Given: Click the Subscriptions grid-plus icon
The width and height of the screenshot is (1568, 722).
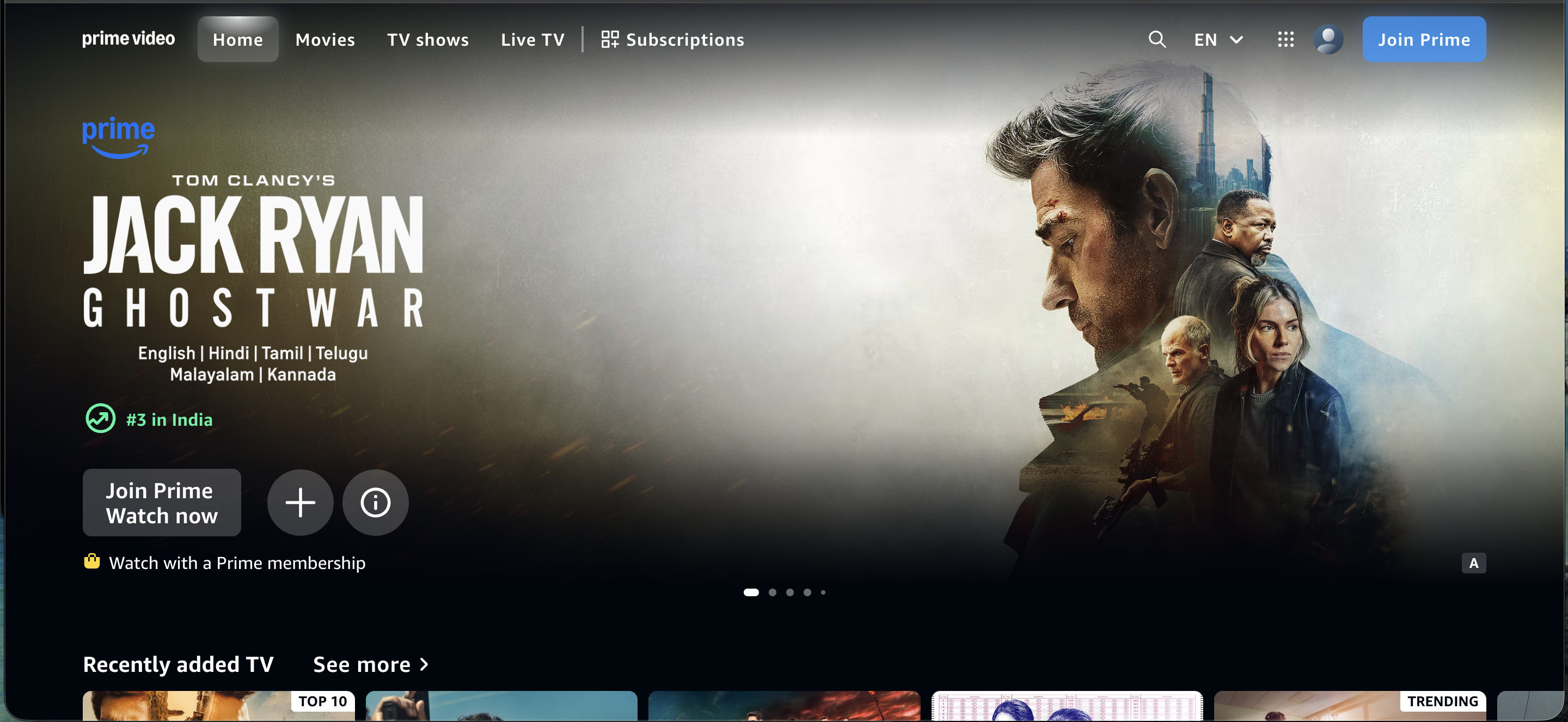Looking at the screenshot, I should pos(610,40).
